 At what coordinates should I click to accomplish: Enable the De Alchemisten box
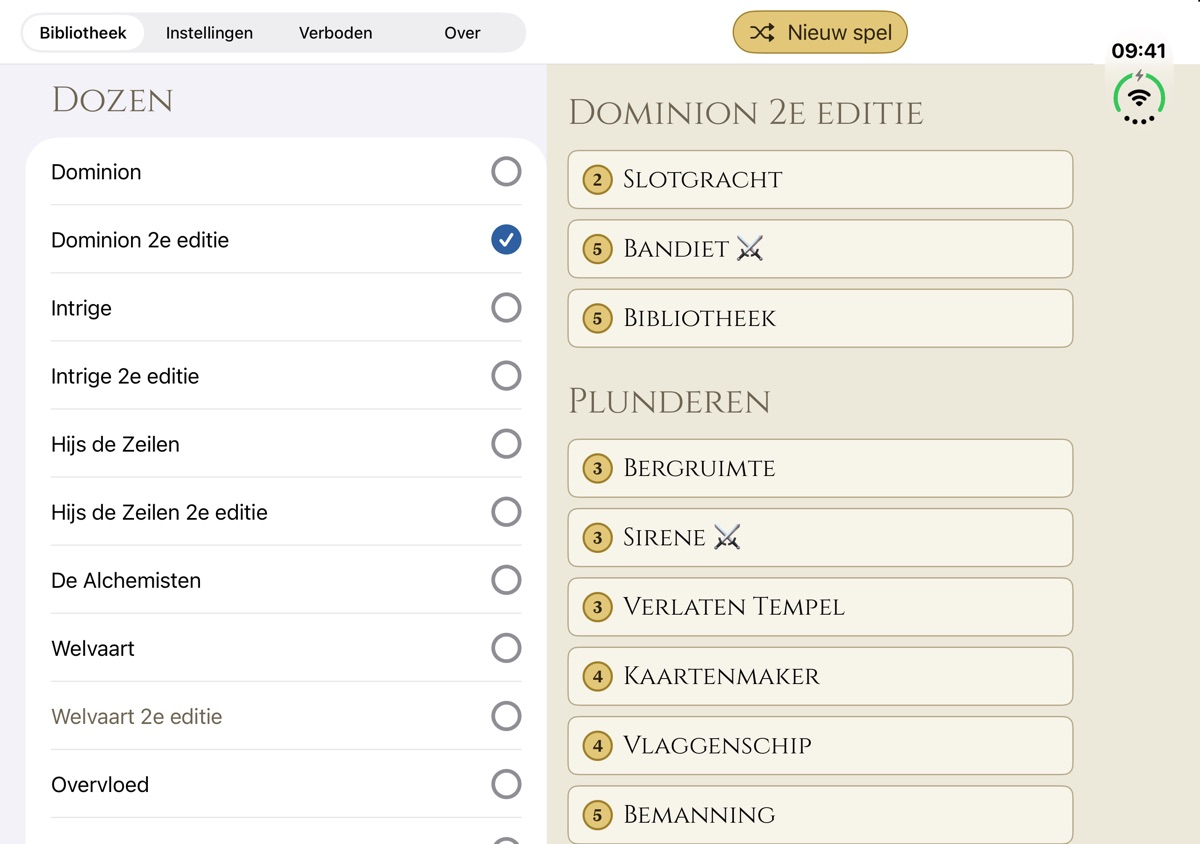point(506,580)
